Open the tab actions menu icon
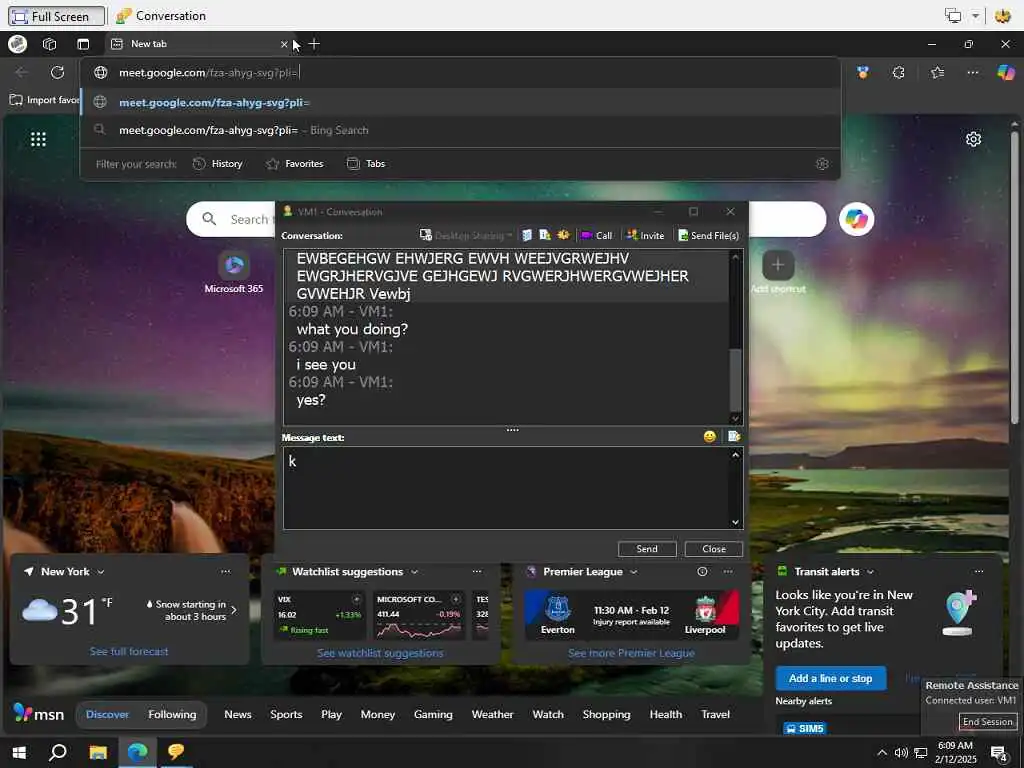Image resolution: width=1024 pixels, height=768 pixels. click(83, 44)
